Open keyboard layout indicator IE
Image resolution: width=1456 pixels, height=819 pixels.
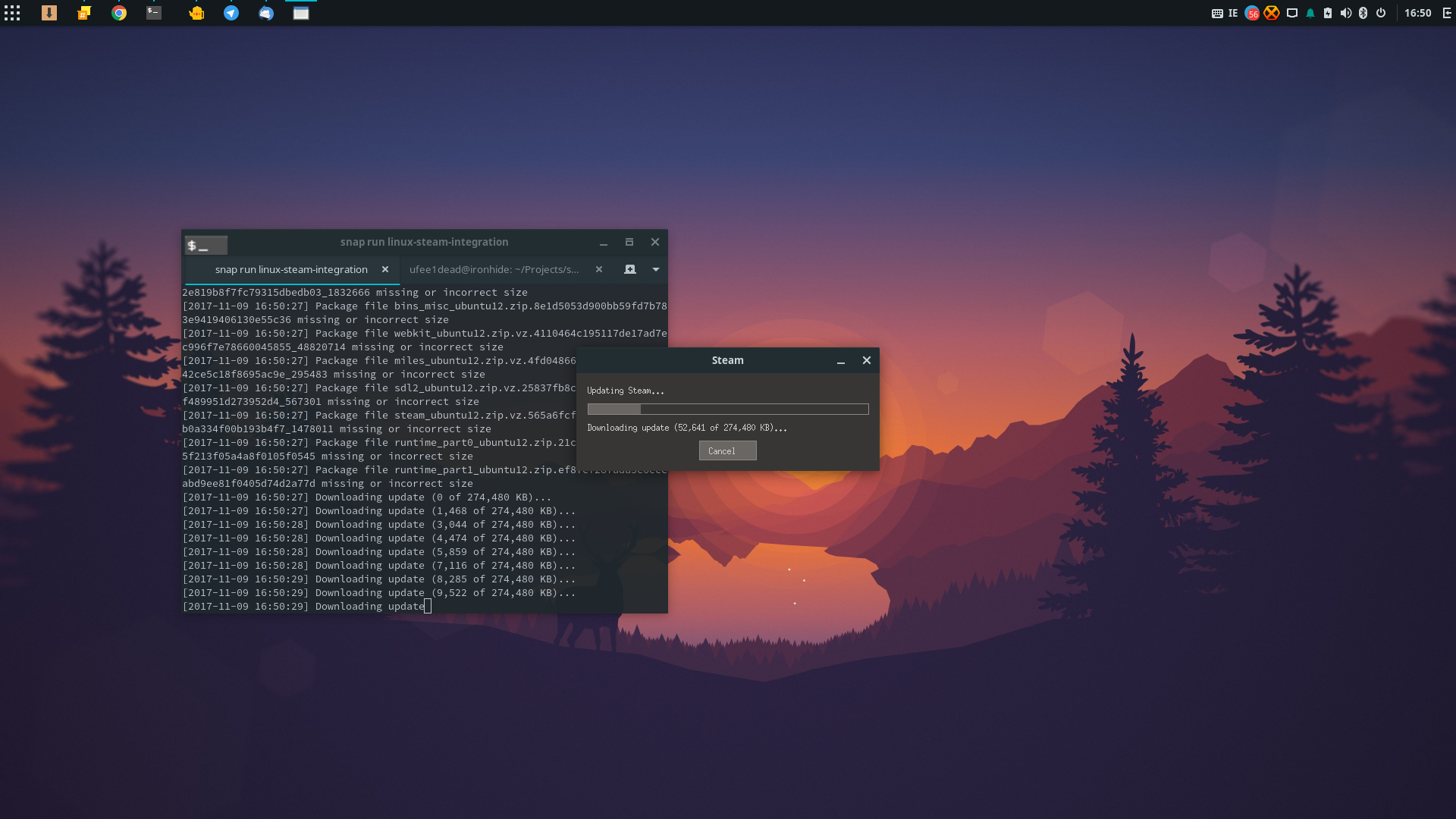pos(1225,13)
